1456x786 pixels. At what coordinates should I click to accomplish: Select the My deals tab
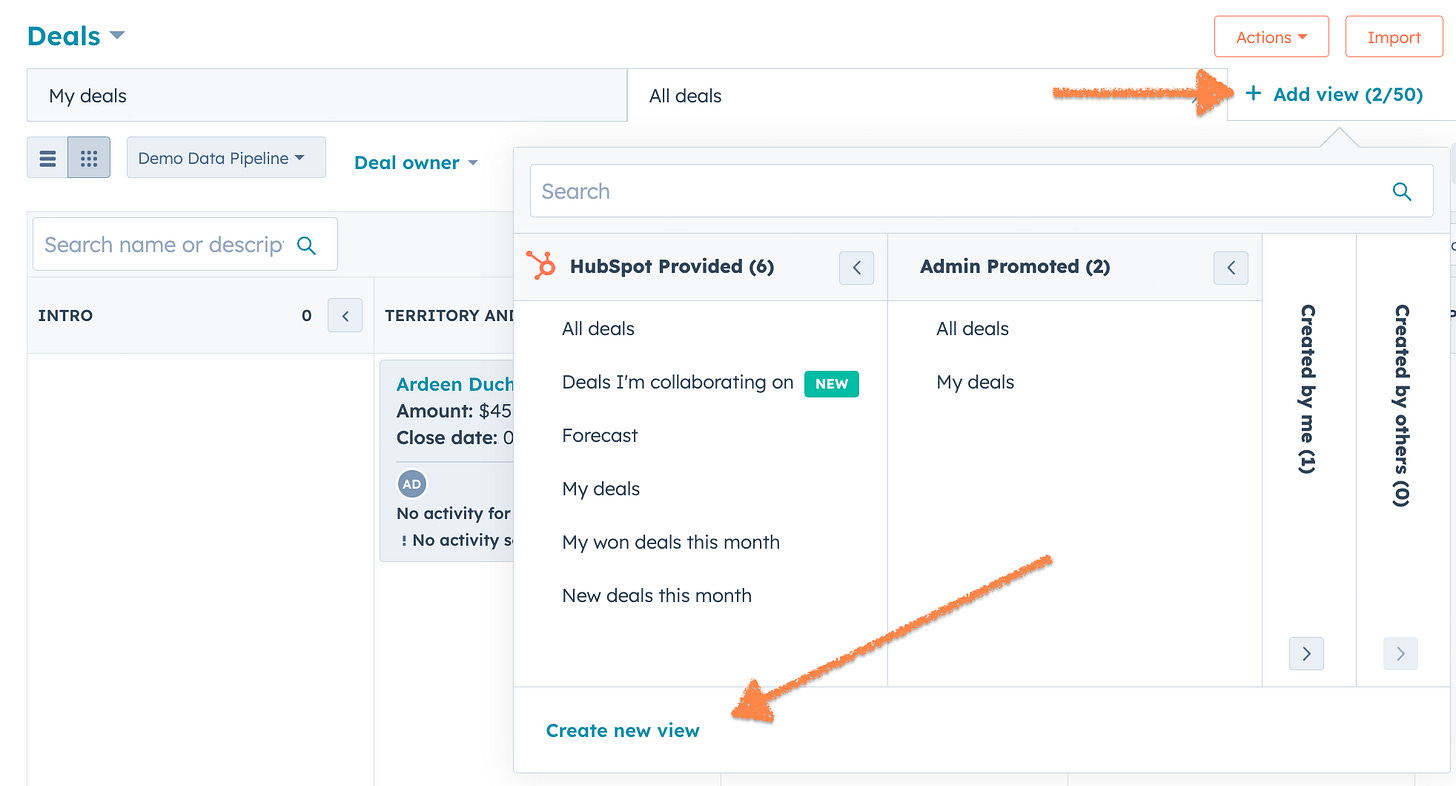(327, 96)
